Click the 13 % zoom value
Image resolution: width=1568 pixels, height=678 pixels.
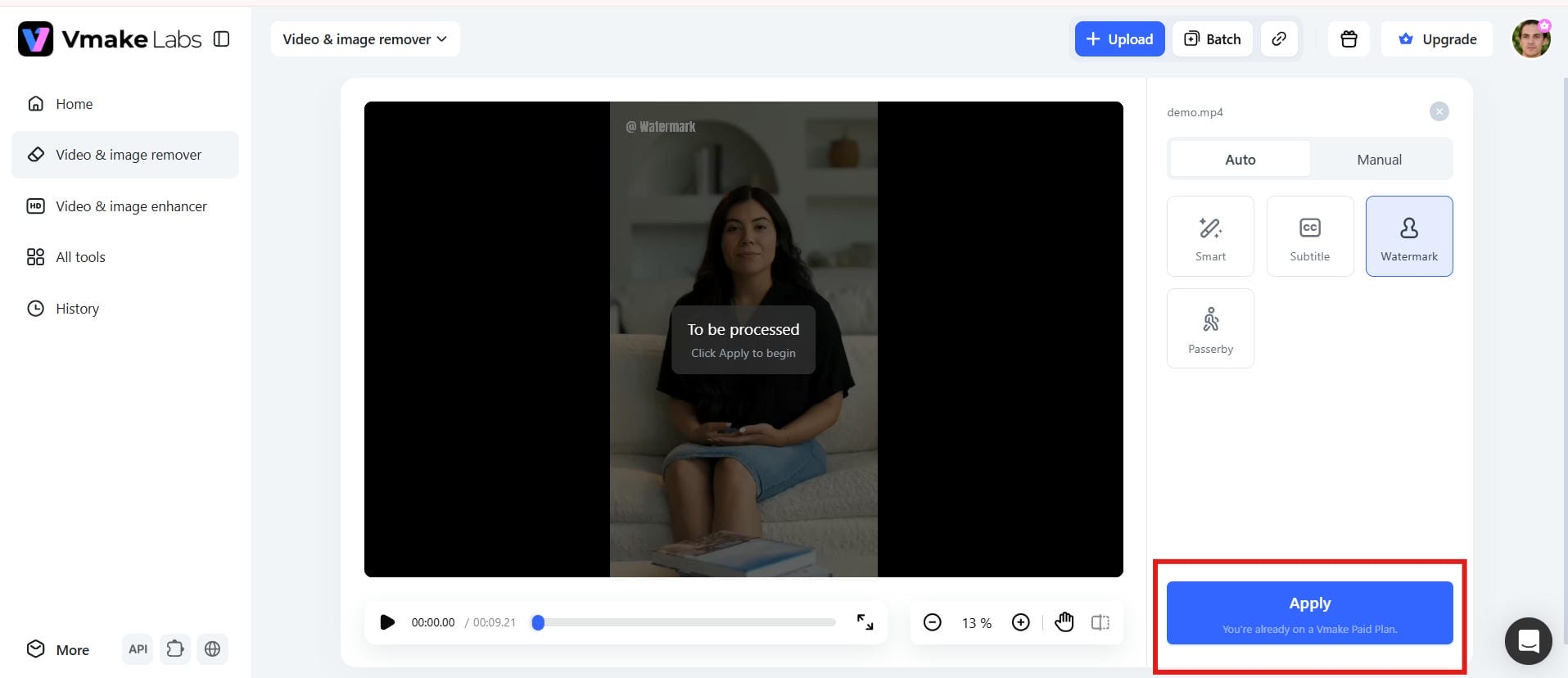(x=976, y=623)
